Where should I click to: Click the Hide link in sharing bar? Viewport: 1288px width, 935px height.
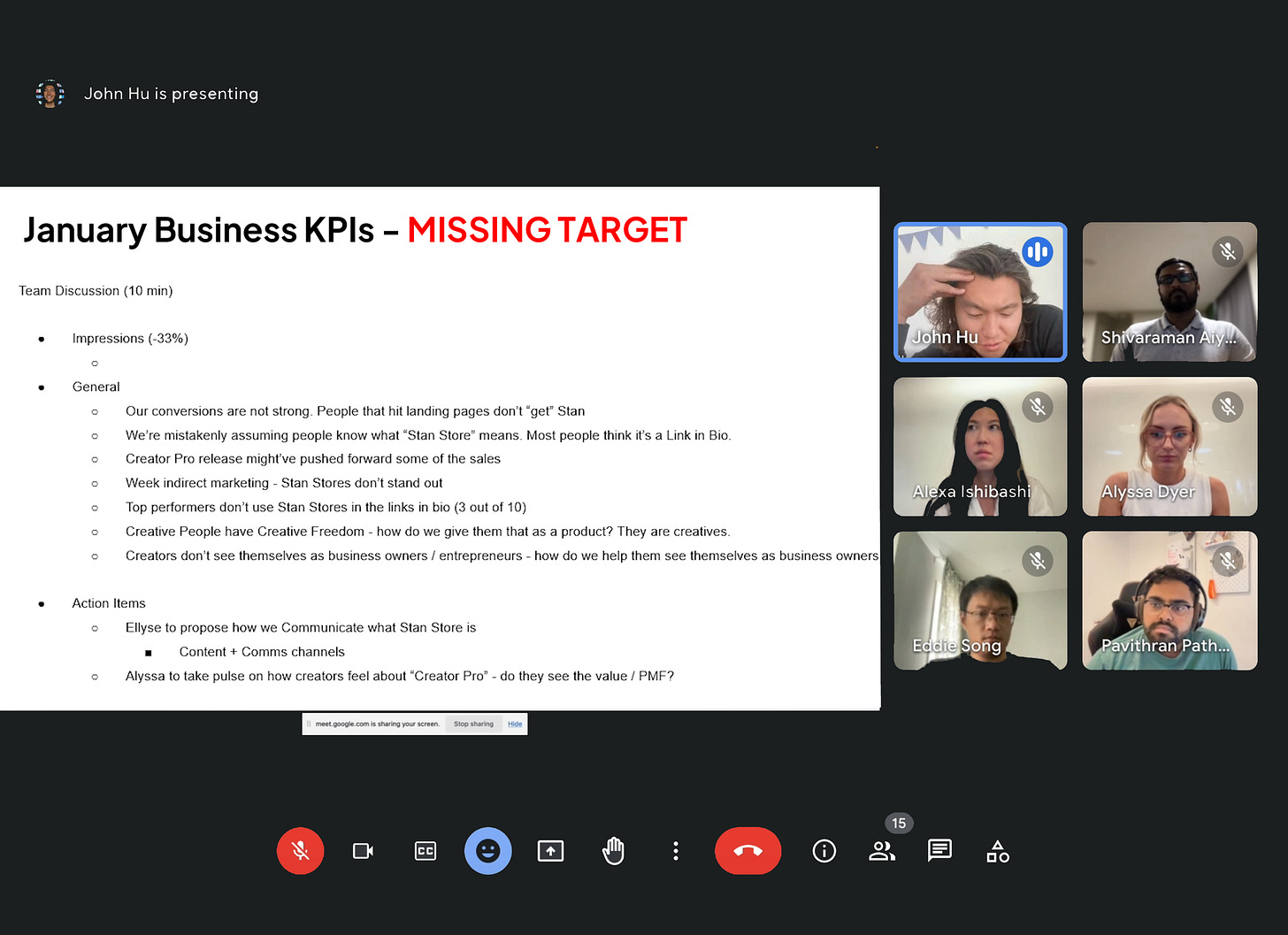click(x=515, y=724)
